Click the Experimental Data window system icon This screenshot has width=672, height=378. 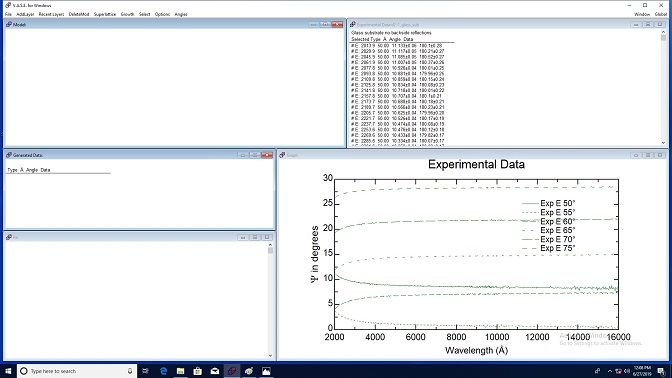352,24
